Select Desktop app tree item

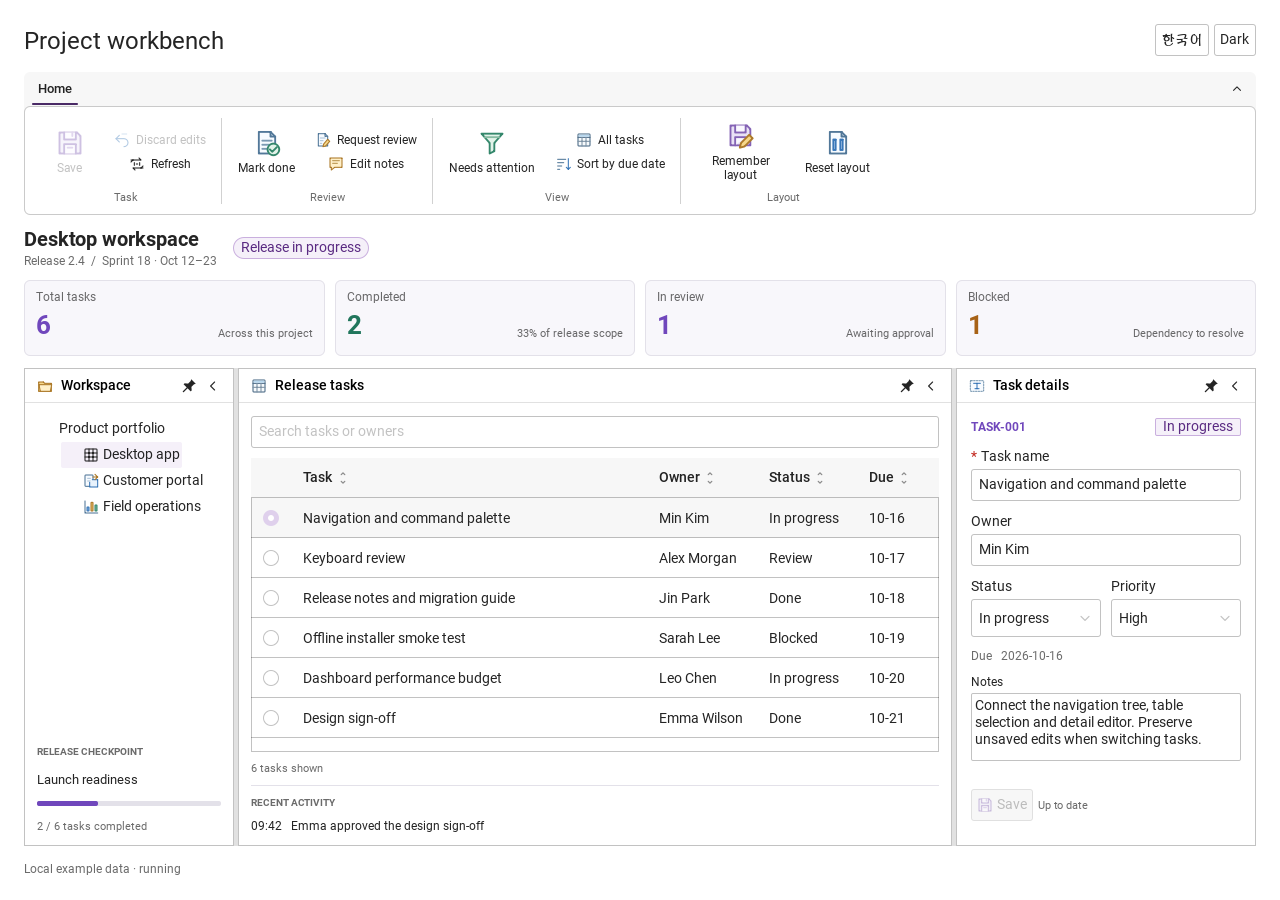click(122, 454)
